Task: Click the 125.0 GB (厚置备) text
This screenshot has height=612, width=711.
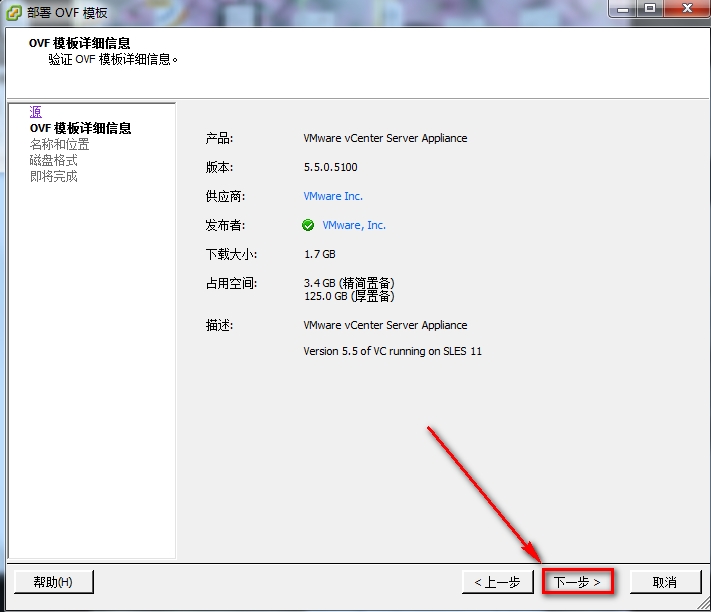Action: pyautogui.click(x=349, y=296)
